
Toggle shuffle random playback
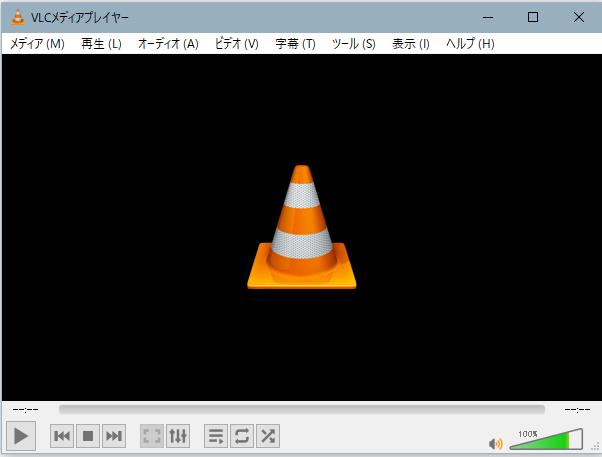point(268,436)
